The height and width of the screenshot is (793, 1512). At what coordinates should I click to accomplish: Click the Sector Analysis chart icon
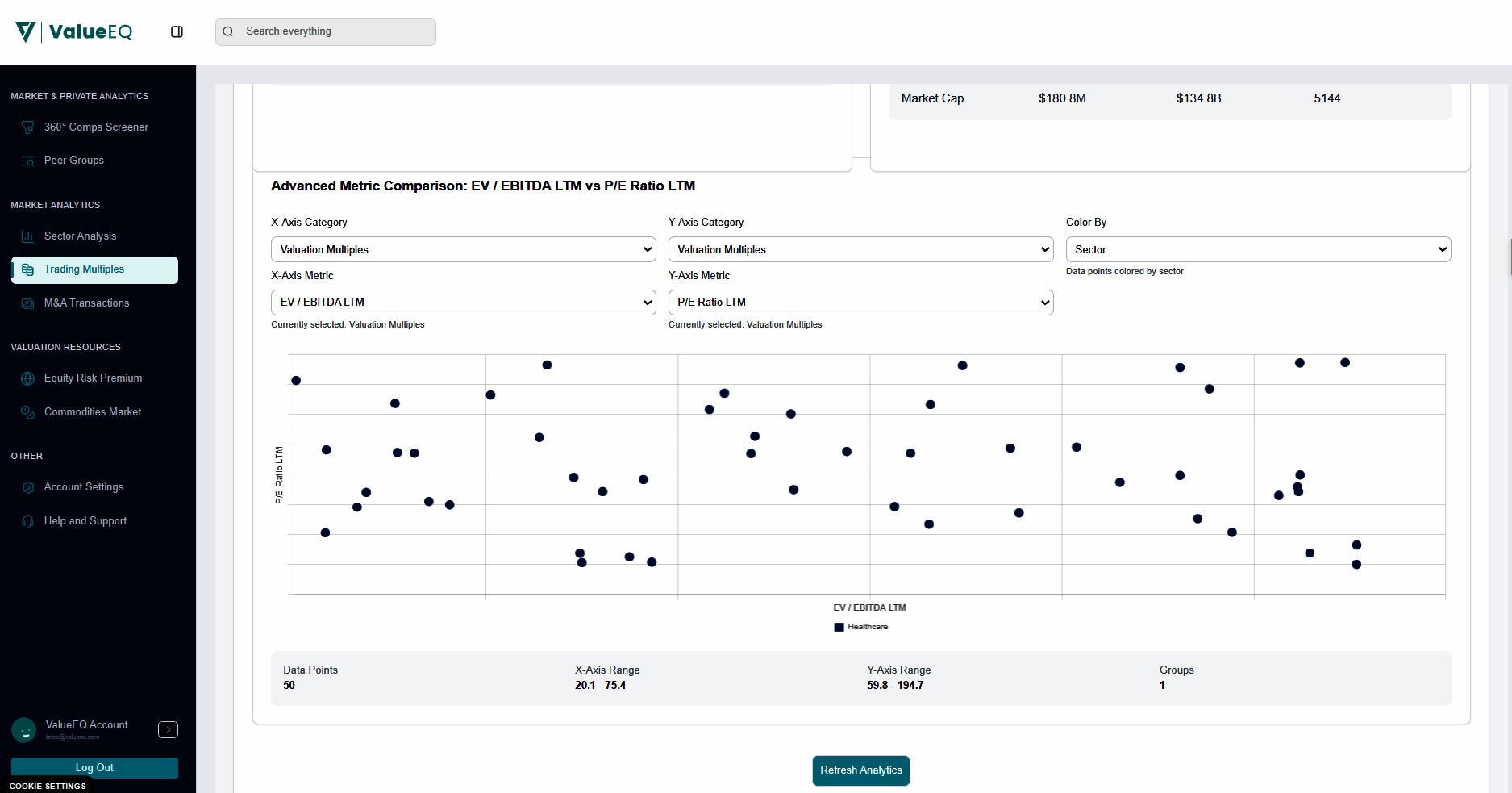[27, 236]
